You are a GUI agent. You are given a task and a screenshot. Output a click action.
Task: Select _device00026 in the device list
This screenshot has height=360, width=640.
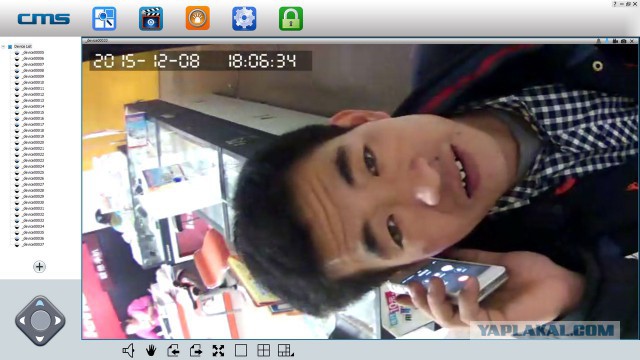click(33, 178)
